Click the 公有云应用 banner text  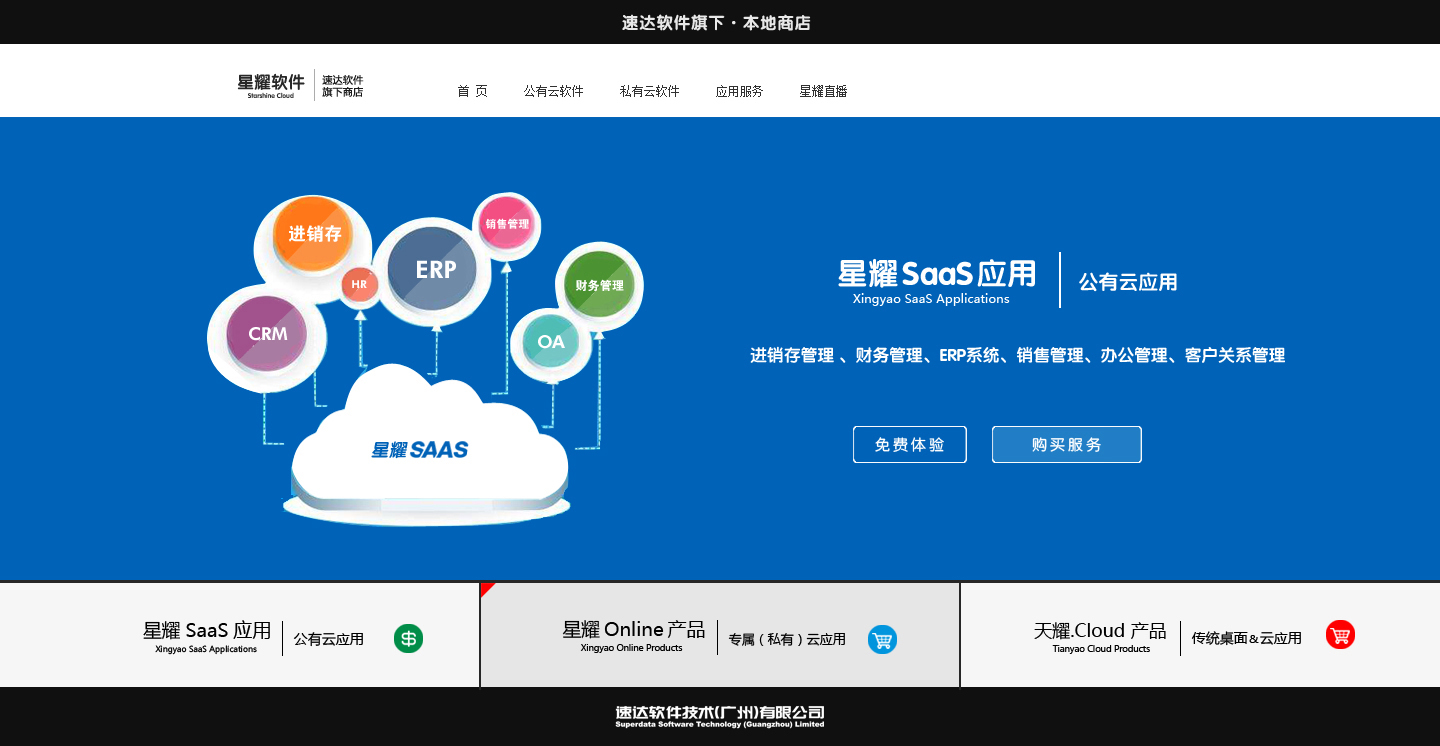(x=1128, y=282)
